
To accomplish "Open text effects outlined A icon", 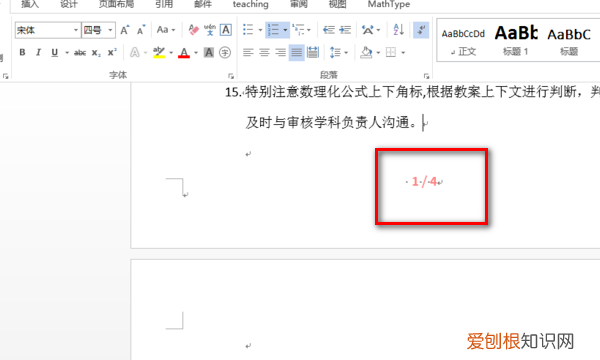I will pyautogui.click(x=134, y=52).
